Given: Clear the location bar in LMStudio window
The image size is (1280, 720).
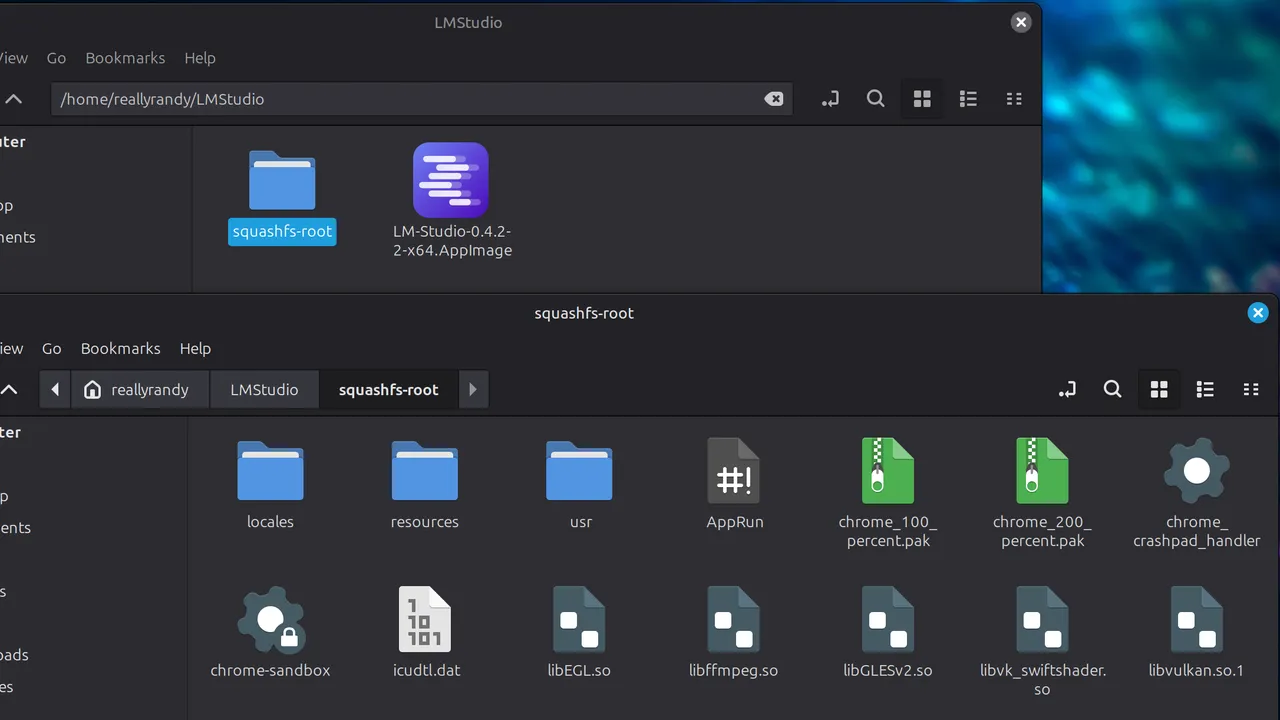Looking at the screenshot, I should tap(774, 99).
